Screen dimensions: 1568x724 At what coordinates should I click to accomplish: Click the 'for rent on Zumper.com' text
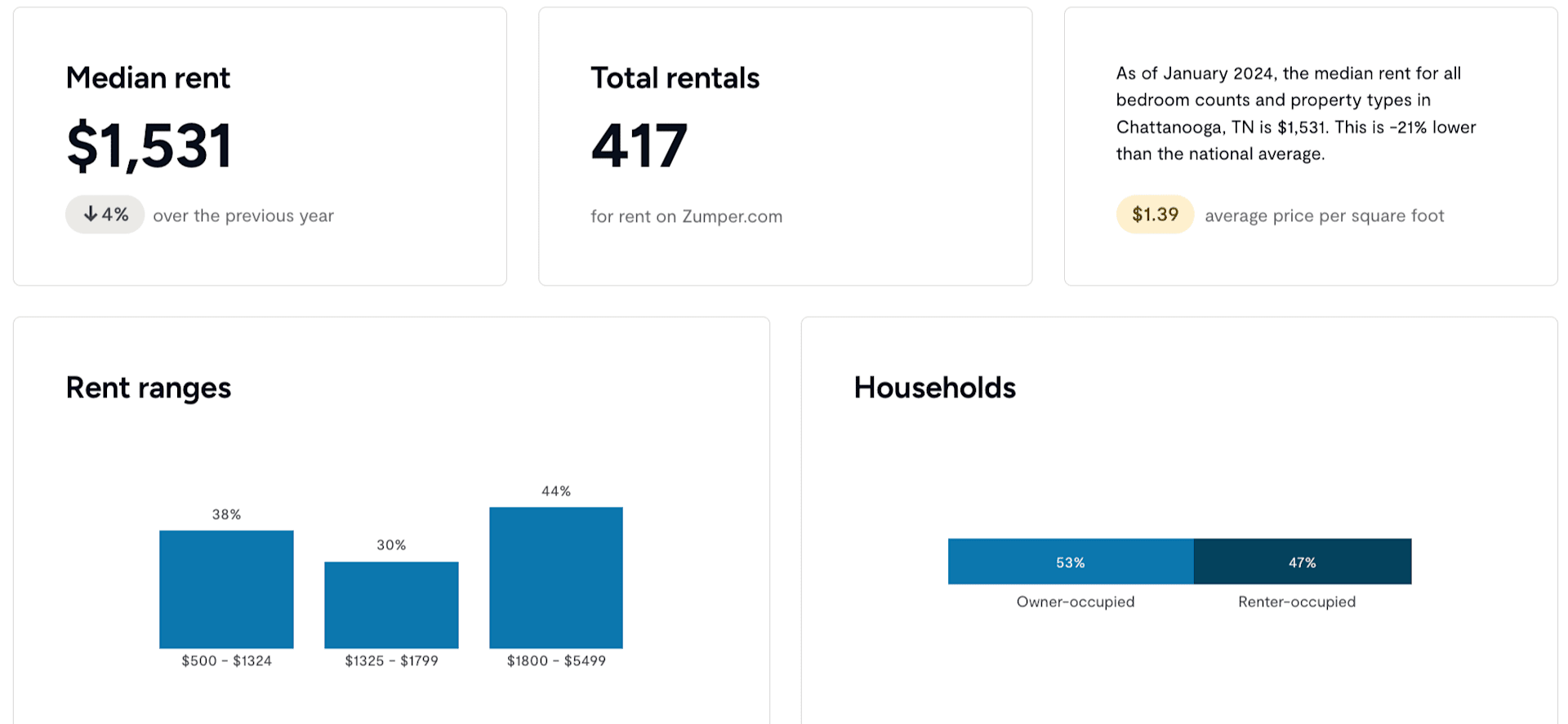coord(687,216)
